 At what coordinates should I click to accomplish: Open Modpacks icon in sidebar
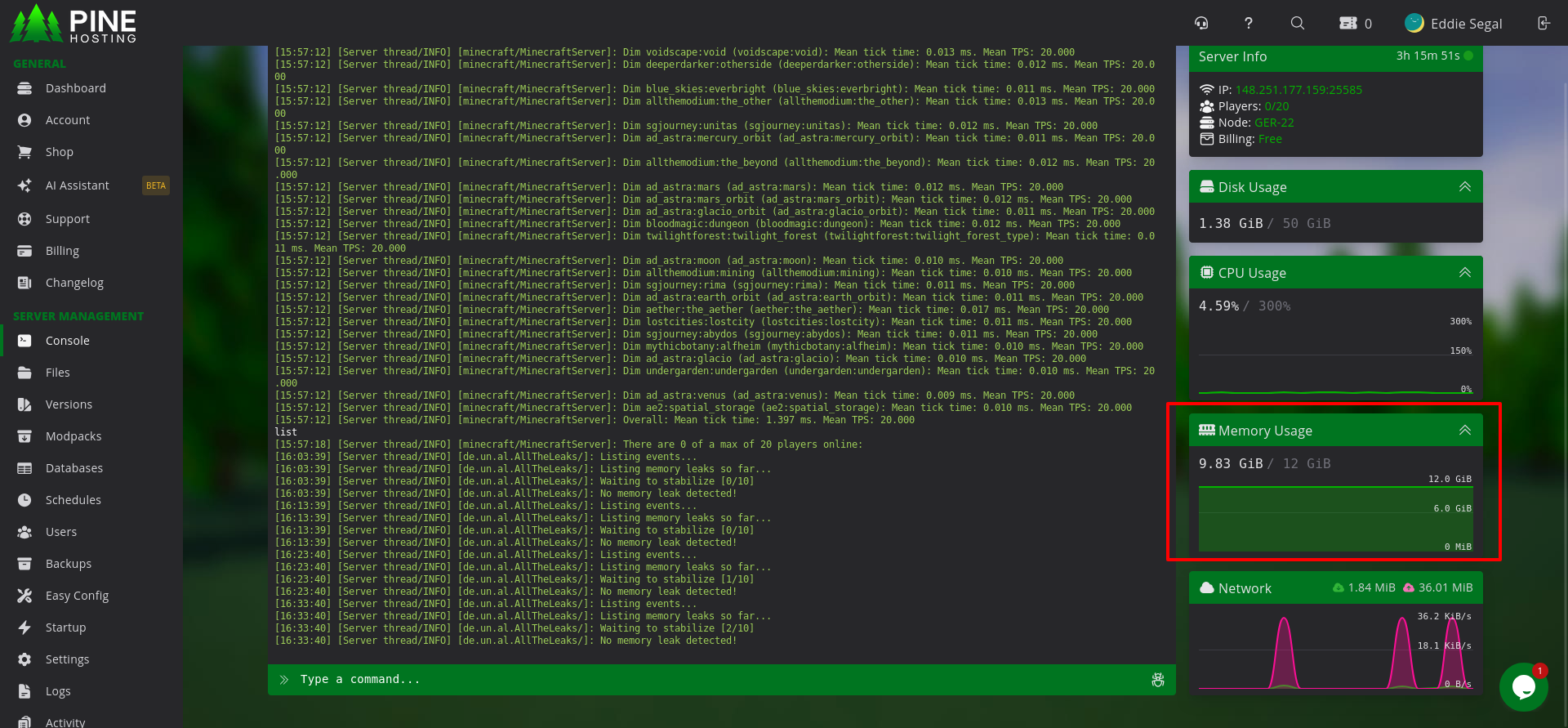pyautogui.click(x=24, y=436)
